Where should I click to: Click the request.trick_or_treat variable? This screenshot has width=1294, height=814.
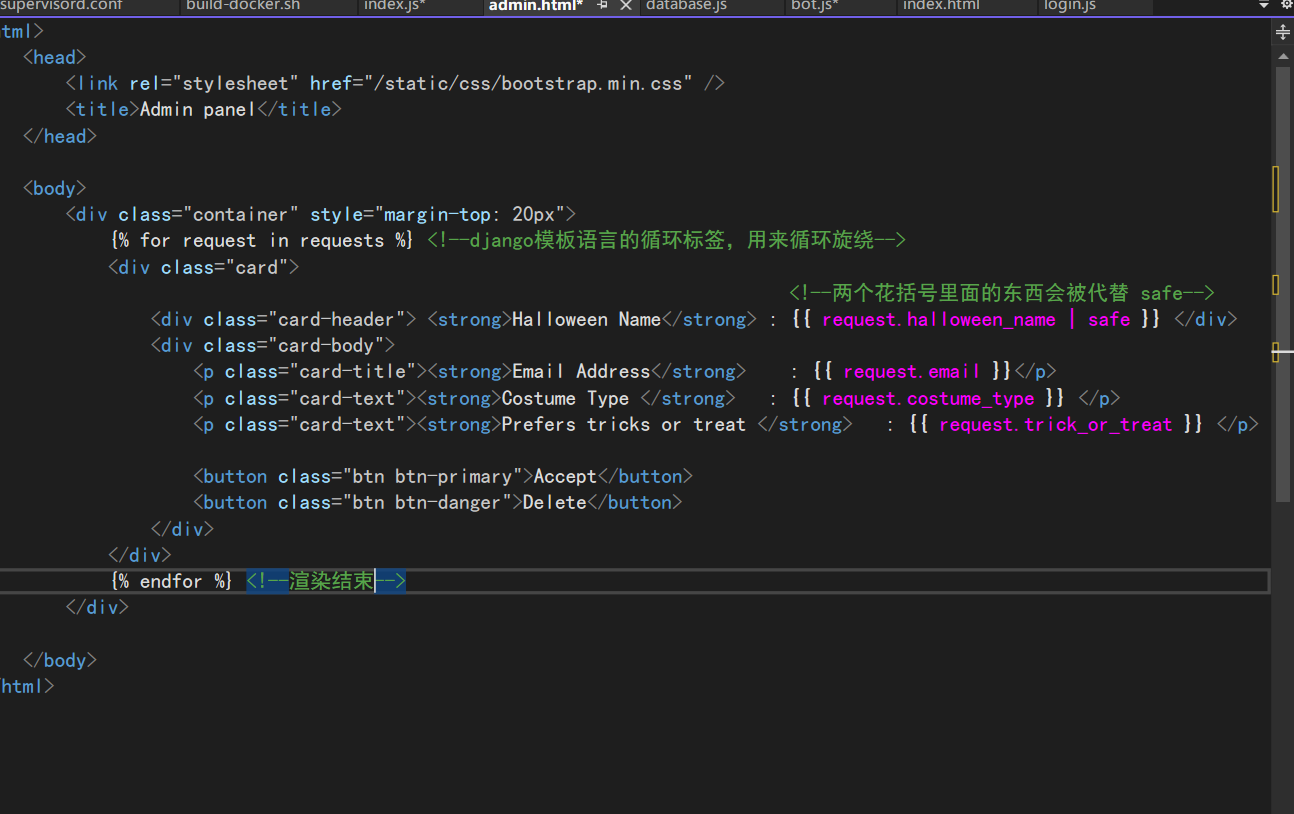(x=1055, y=424)
